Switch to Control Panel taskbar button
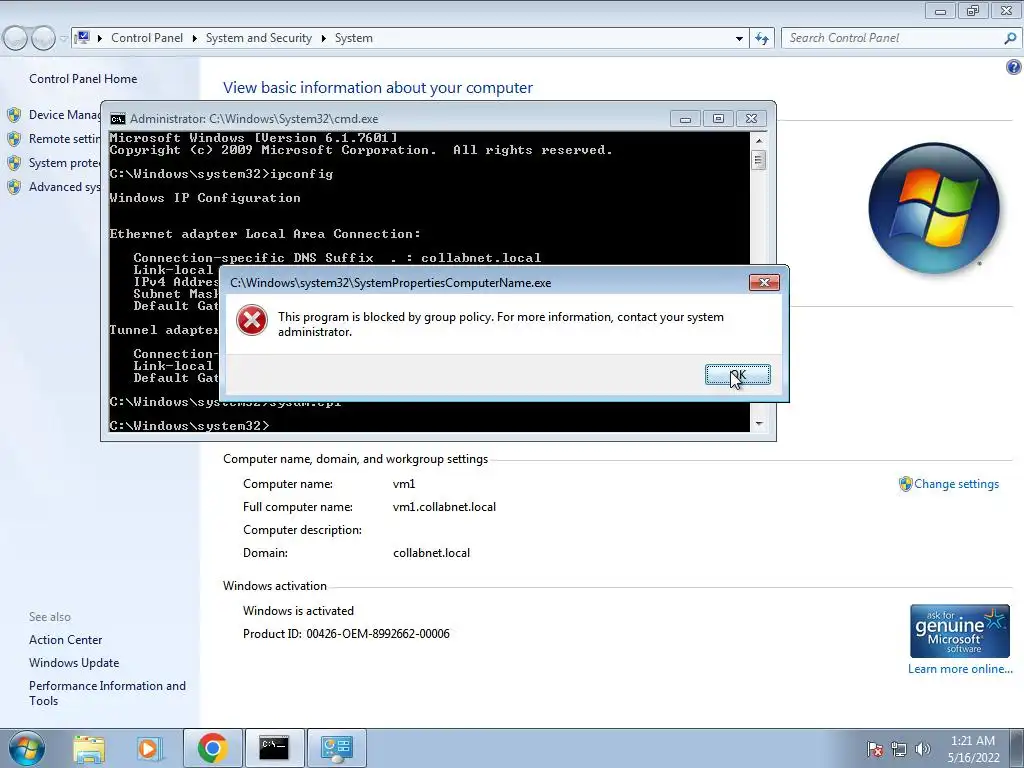This screenshot has height=768, width=1024. (336, 748)
